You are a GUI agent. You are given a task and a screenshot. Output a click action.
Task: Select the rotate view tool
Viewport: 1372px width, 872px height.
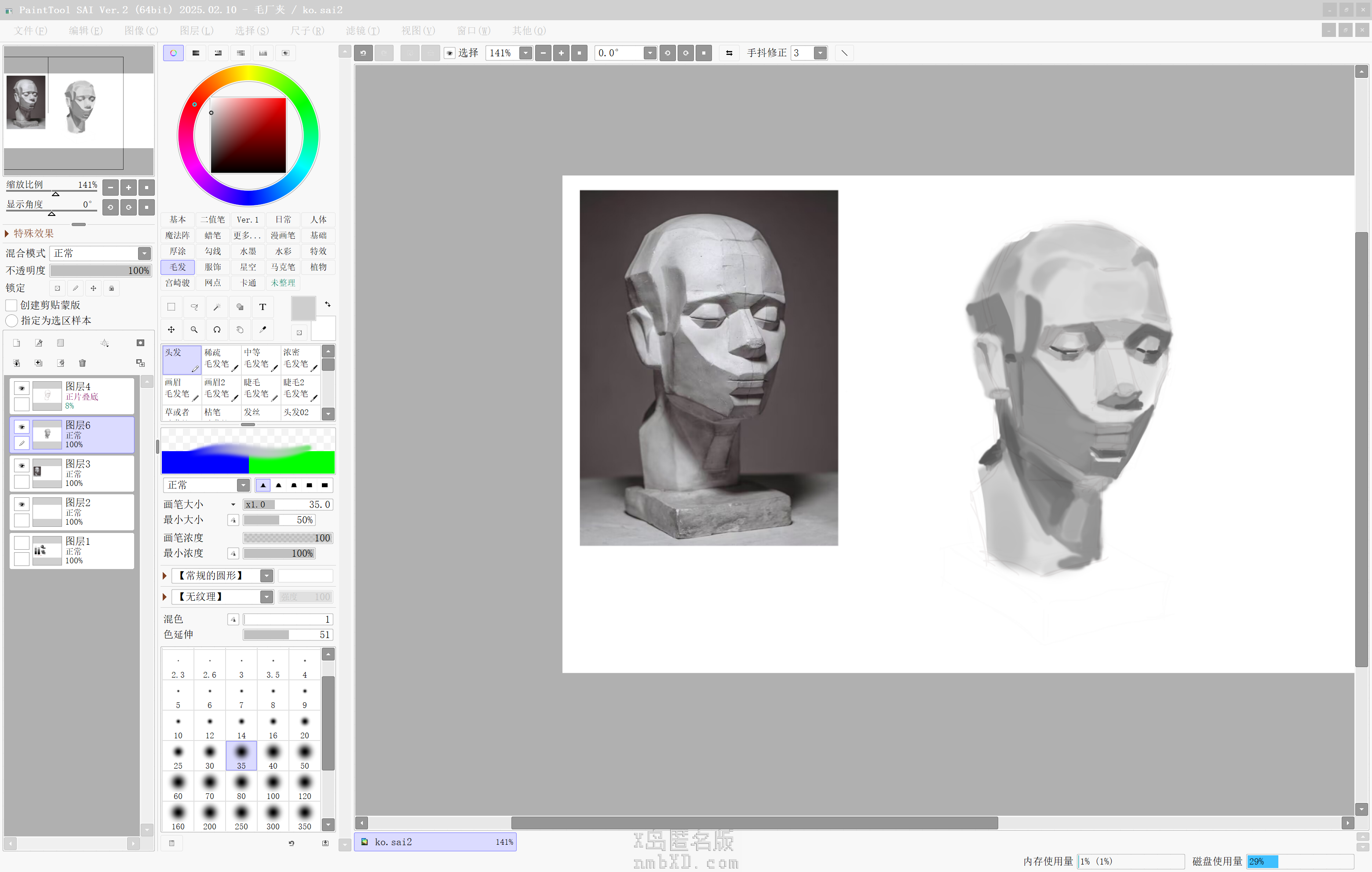217,329
